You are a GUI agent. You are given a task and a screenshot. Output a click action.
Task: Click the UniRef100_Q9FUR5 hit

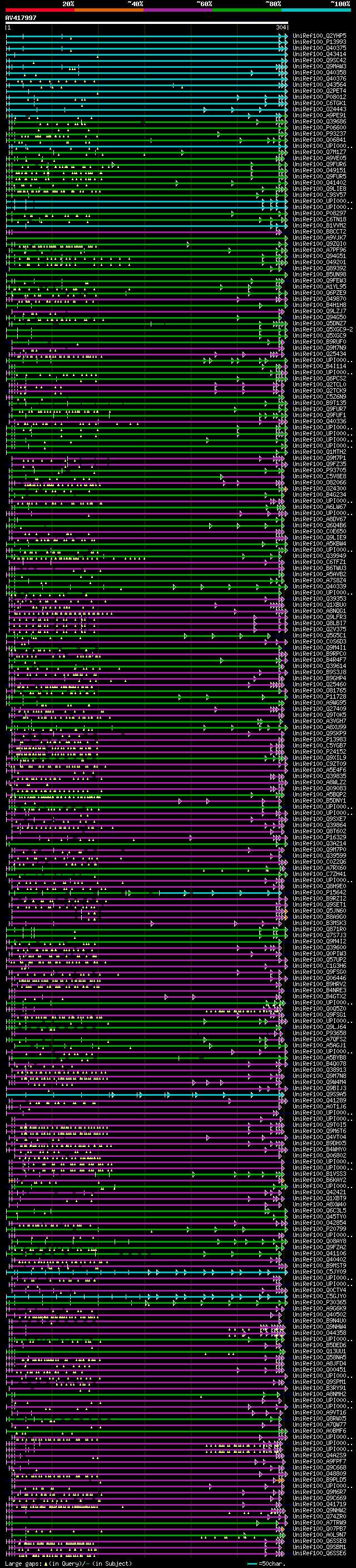tap(319, 176)
